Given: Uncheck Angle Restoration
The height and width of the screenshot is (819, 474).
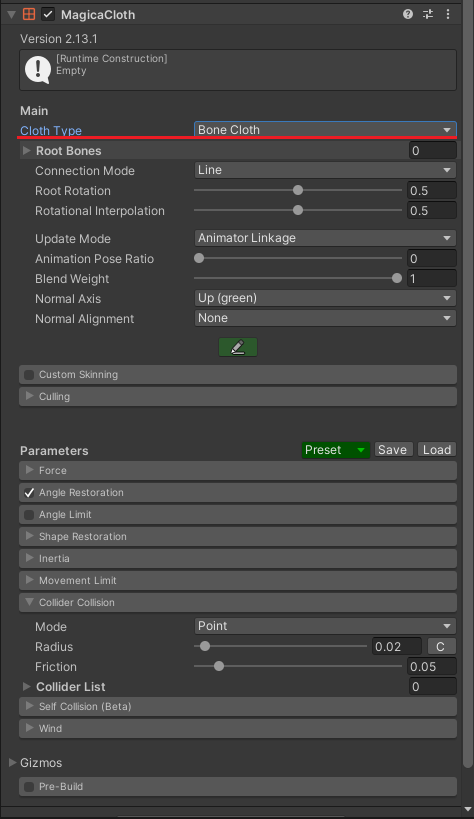Looking at the screenshot, I should [x=29, y=493].
